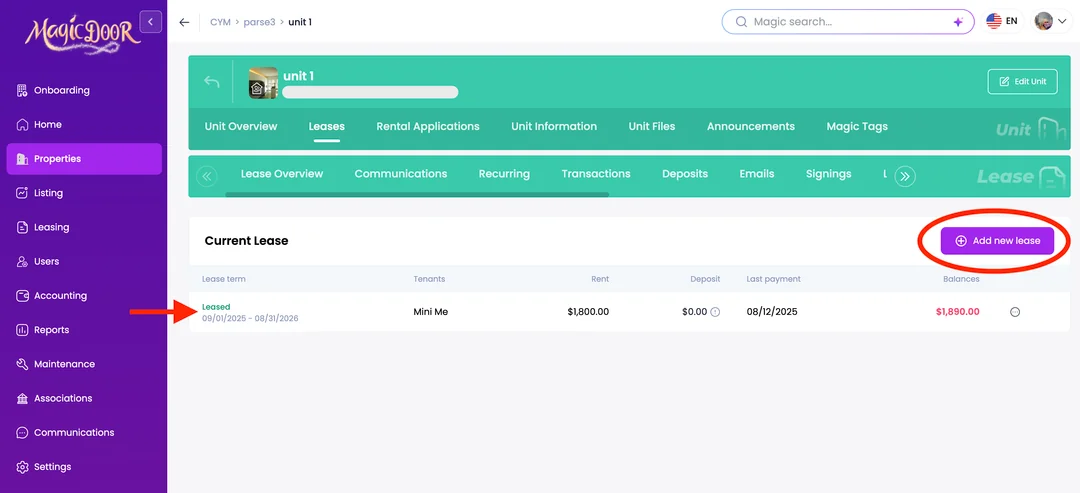Screen dimensions: 1080x493
Task: Click the deposit info icon
Action: pos(715,312)
